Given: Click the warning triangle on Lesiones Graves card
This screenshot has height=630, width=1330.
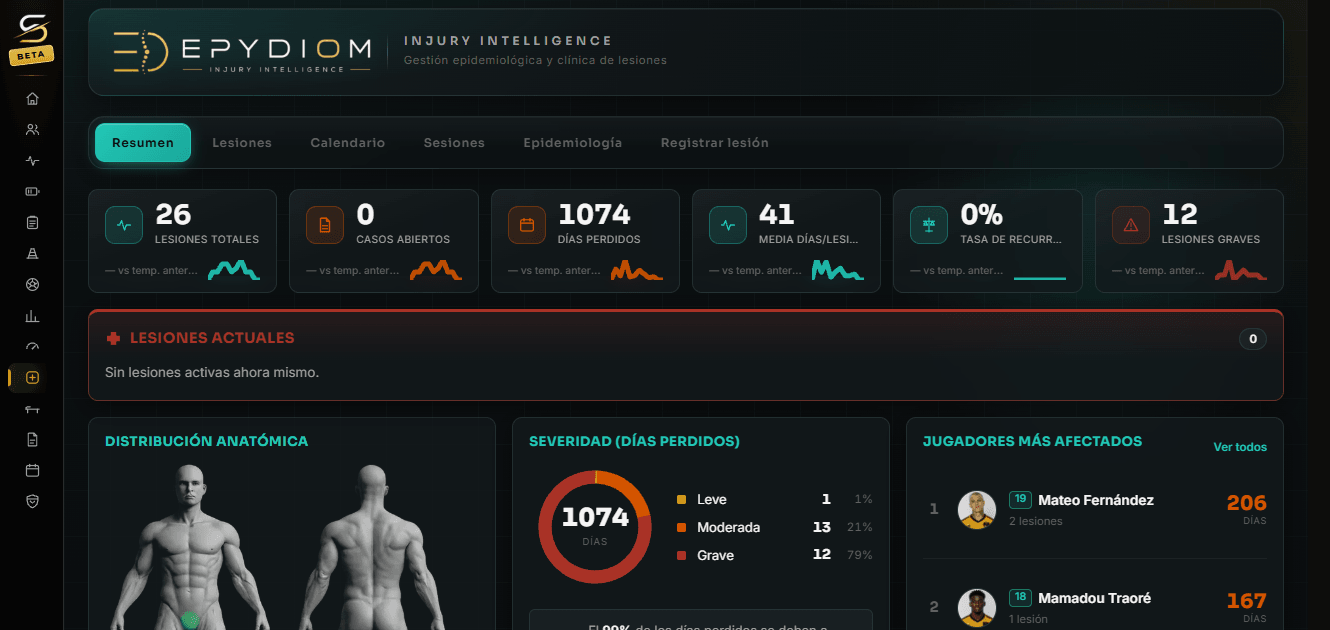Looking at the screenshot, I should click(x=1131, y=225).
